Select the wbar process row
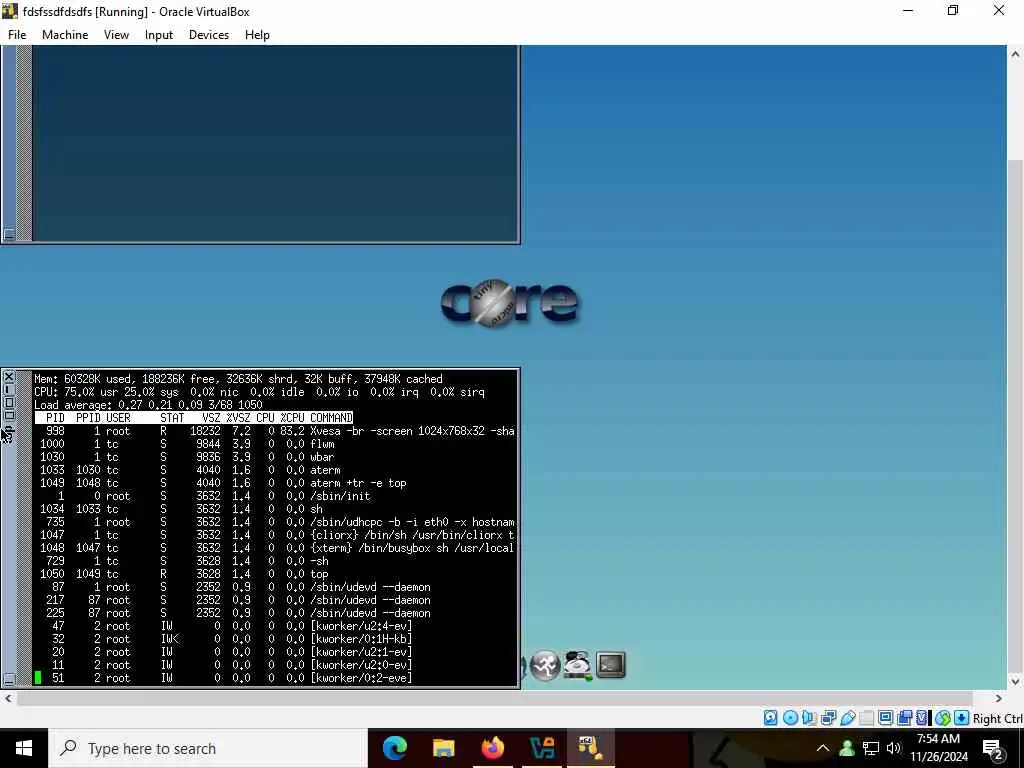The height and width of the screenshot is (768, 1024). click(x=275, y=457)
